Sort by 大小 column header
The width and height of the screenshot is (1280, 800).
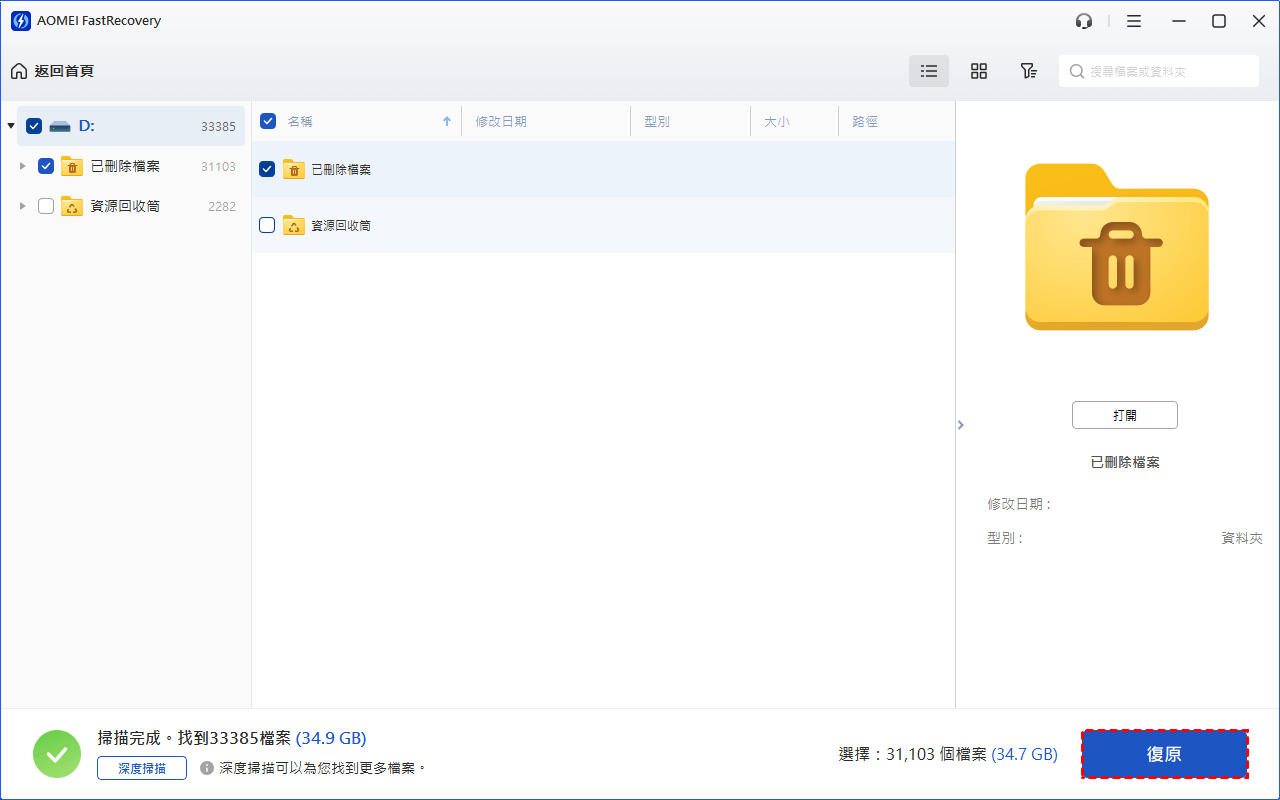coord(777,122)
